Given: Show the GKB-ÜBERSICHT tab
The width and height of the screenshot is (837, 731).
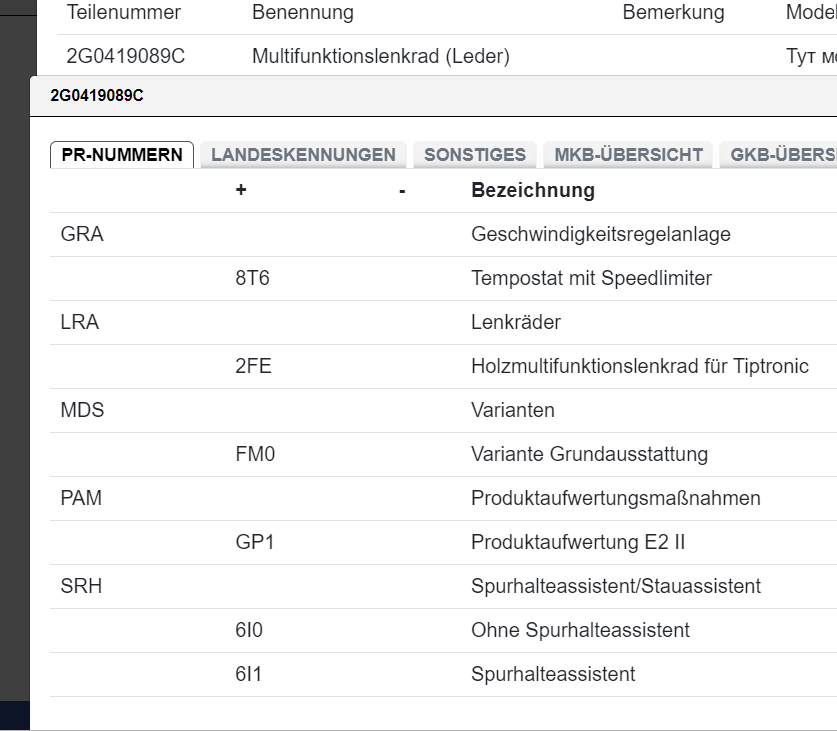Looking at the screenshot, I should [782, 155].
